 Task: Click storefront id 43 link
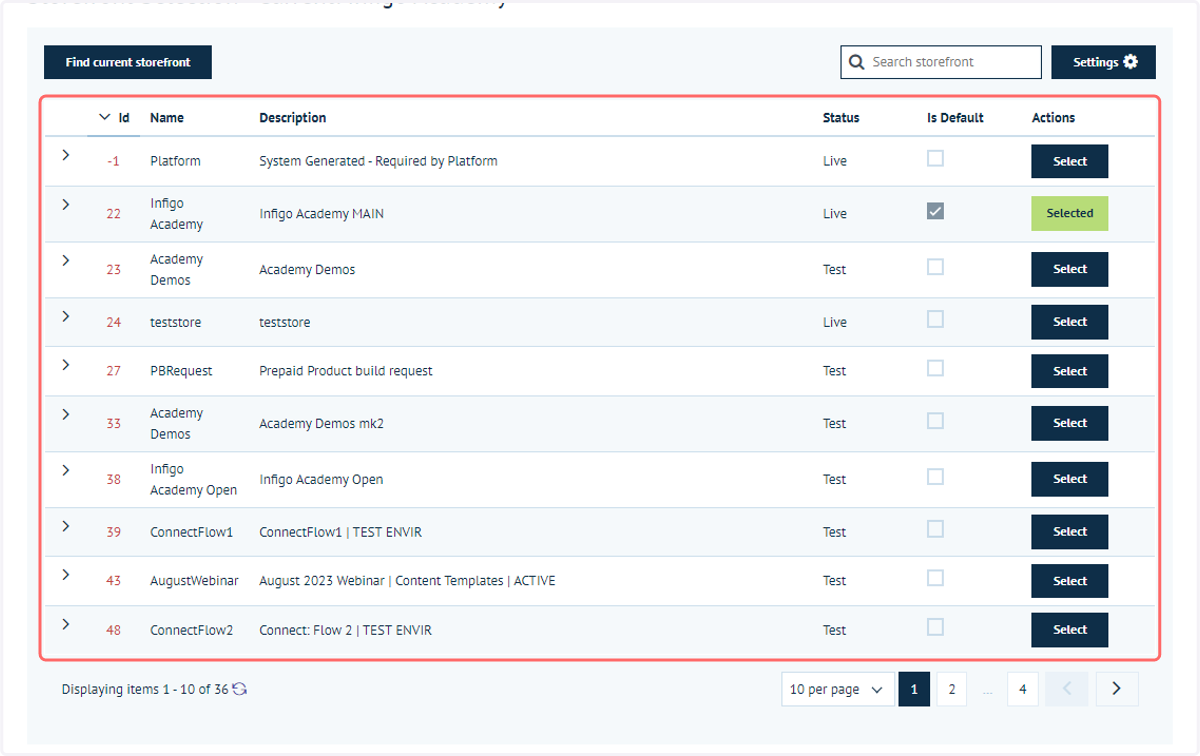(x=113, y=581)
